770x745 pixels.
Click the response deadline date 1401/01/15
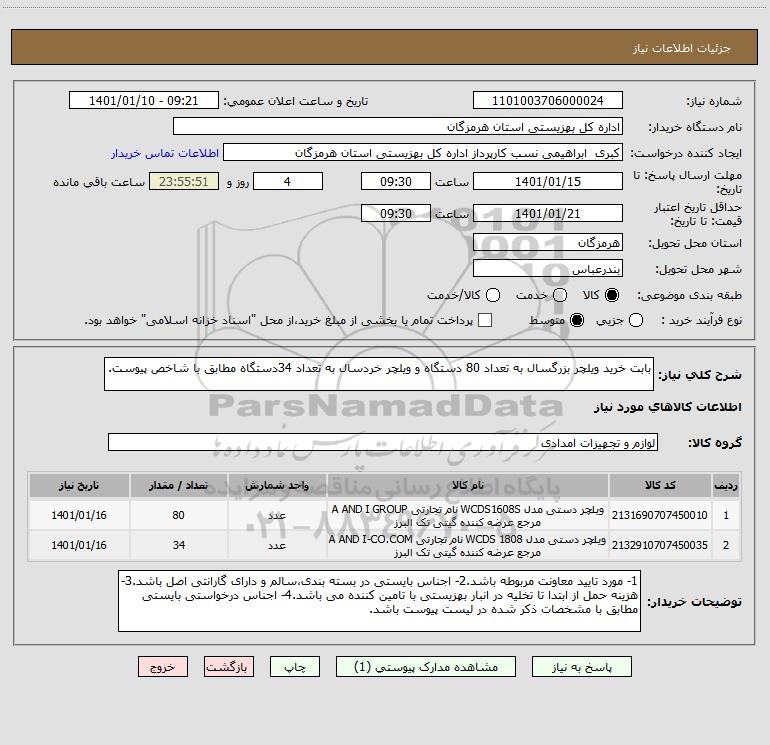(548, 181)
